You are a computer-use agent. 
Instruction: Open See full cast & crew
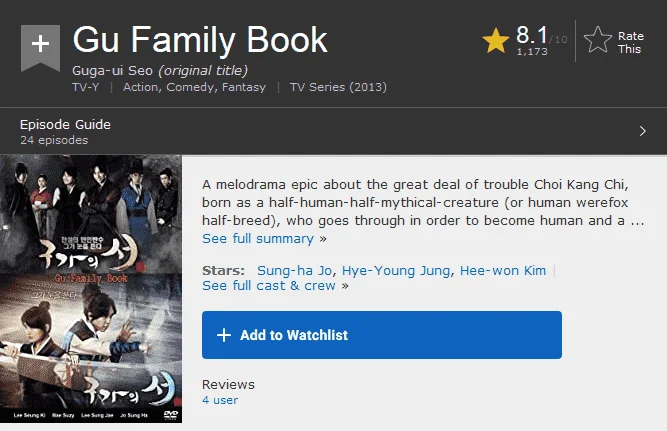pos(269,285)
